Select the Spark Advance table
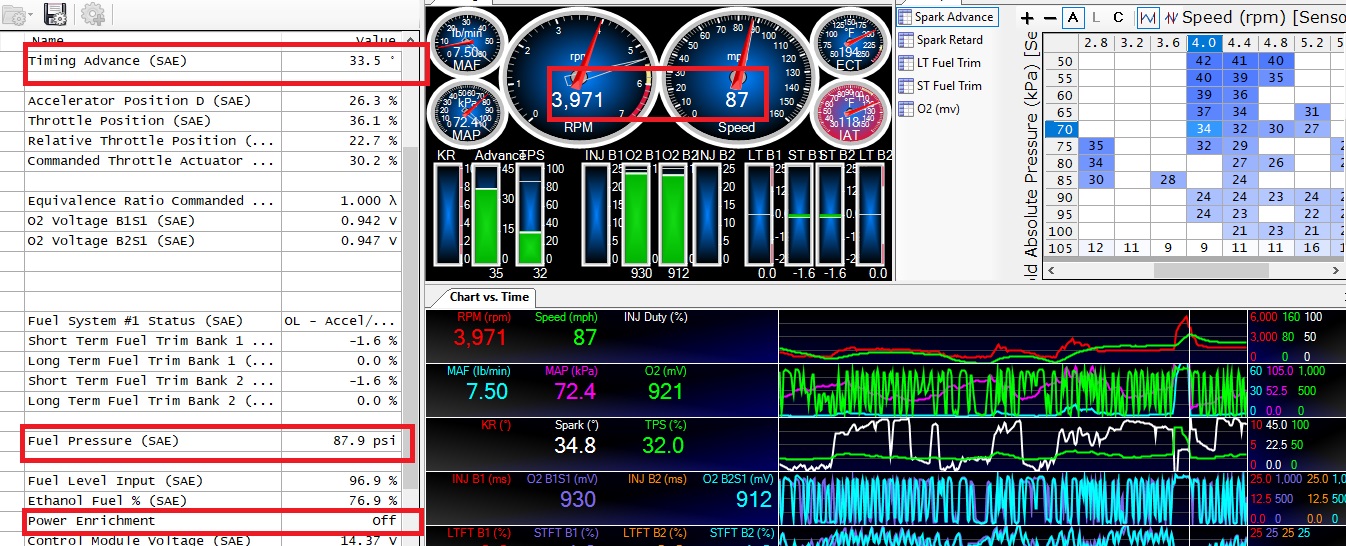This screenshot has height=546, width=1346. tap(954, 17)
